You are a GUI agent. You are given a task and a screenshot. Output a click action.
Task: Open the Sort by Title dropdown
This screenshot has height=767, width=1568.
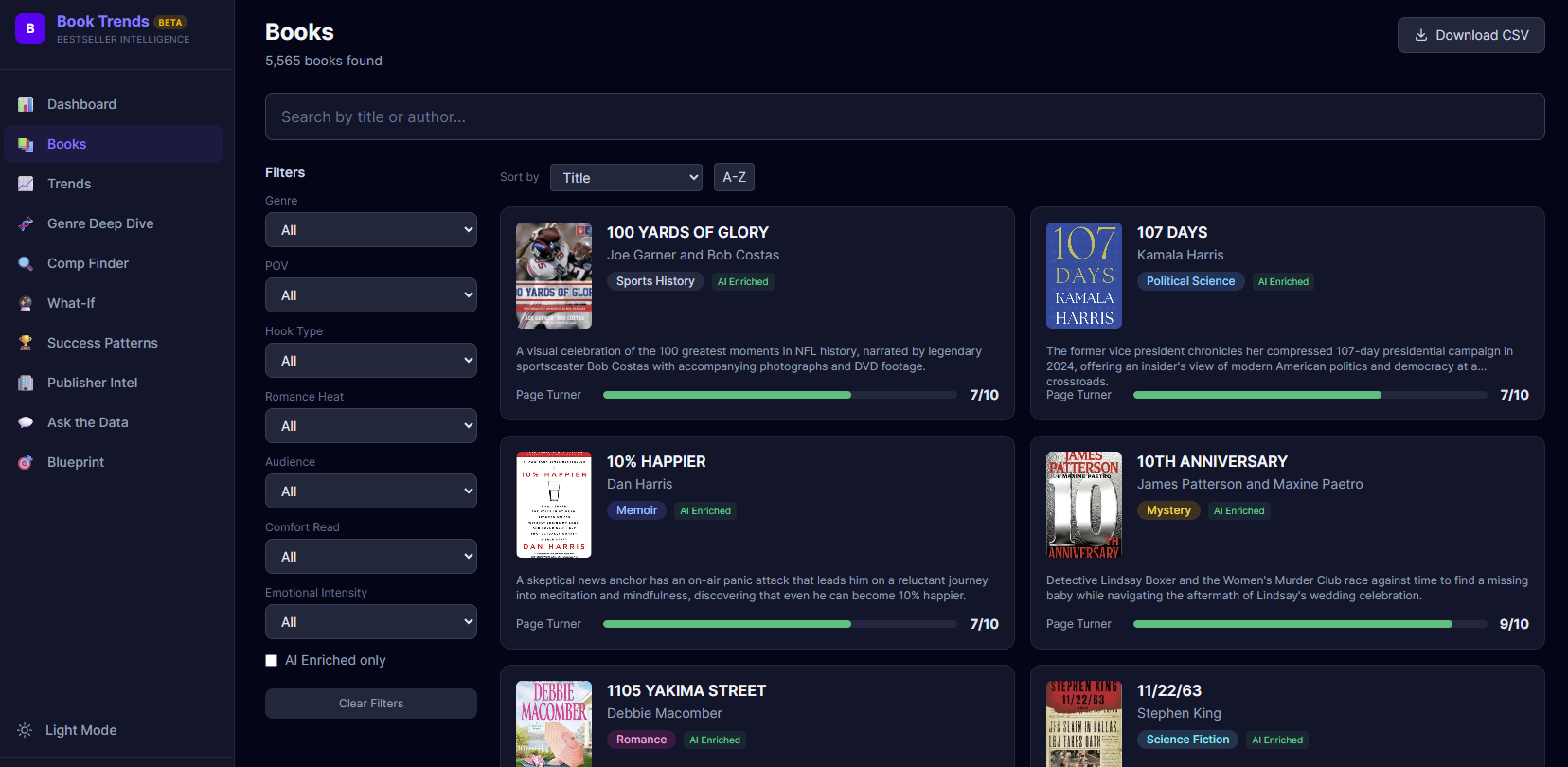626,177
